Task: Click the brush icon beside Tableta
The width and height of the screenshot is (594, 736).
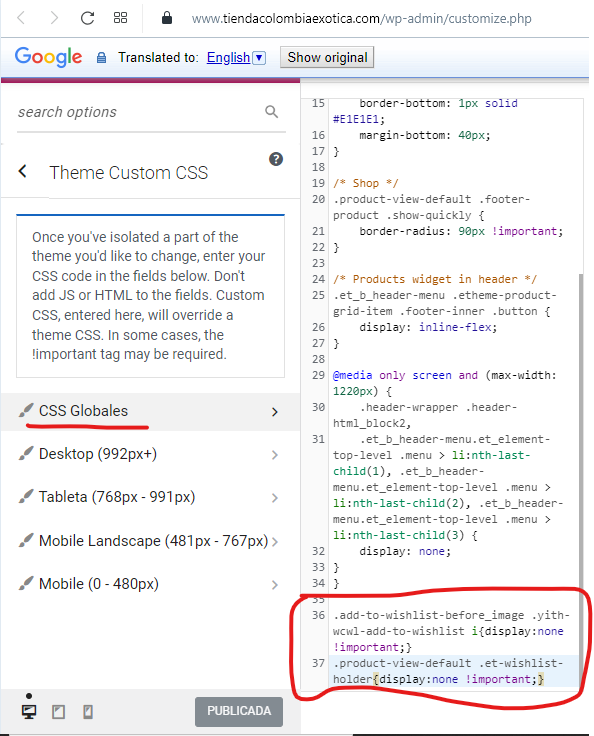Action: (26, 496)
